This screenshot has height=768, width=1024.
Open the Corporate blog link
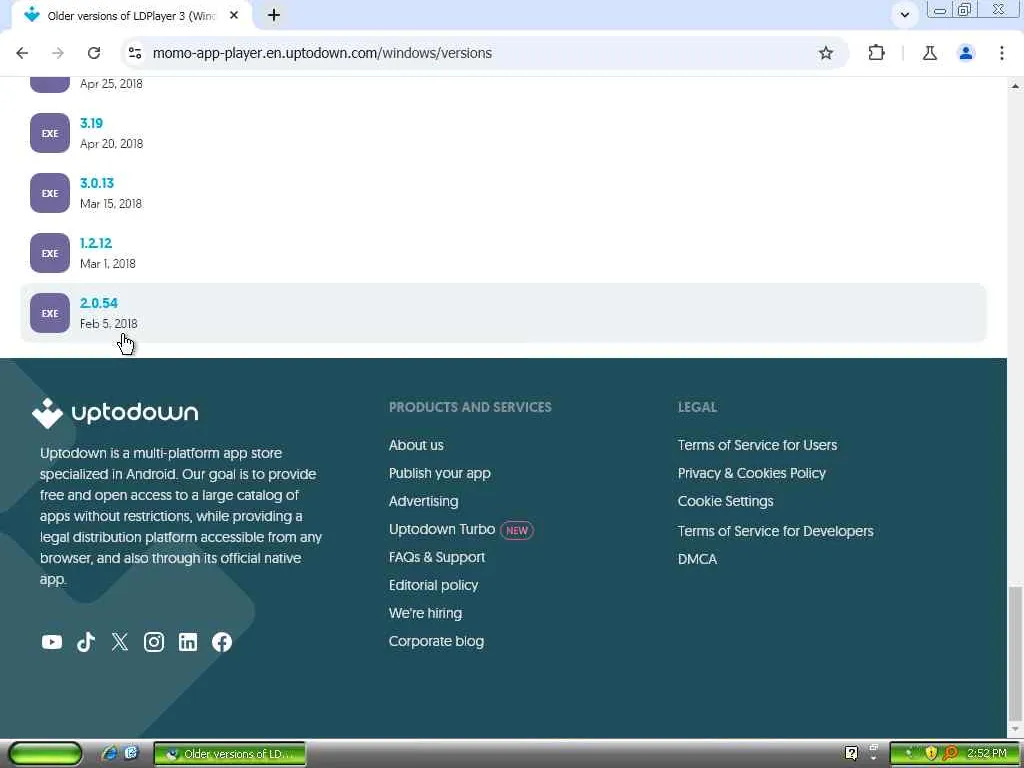436,641
